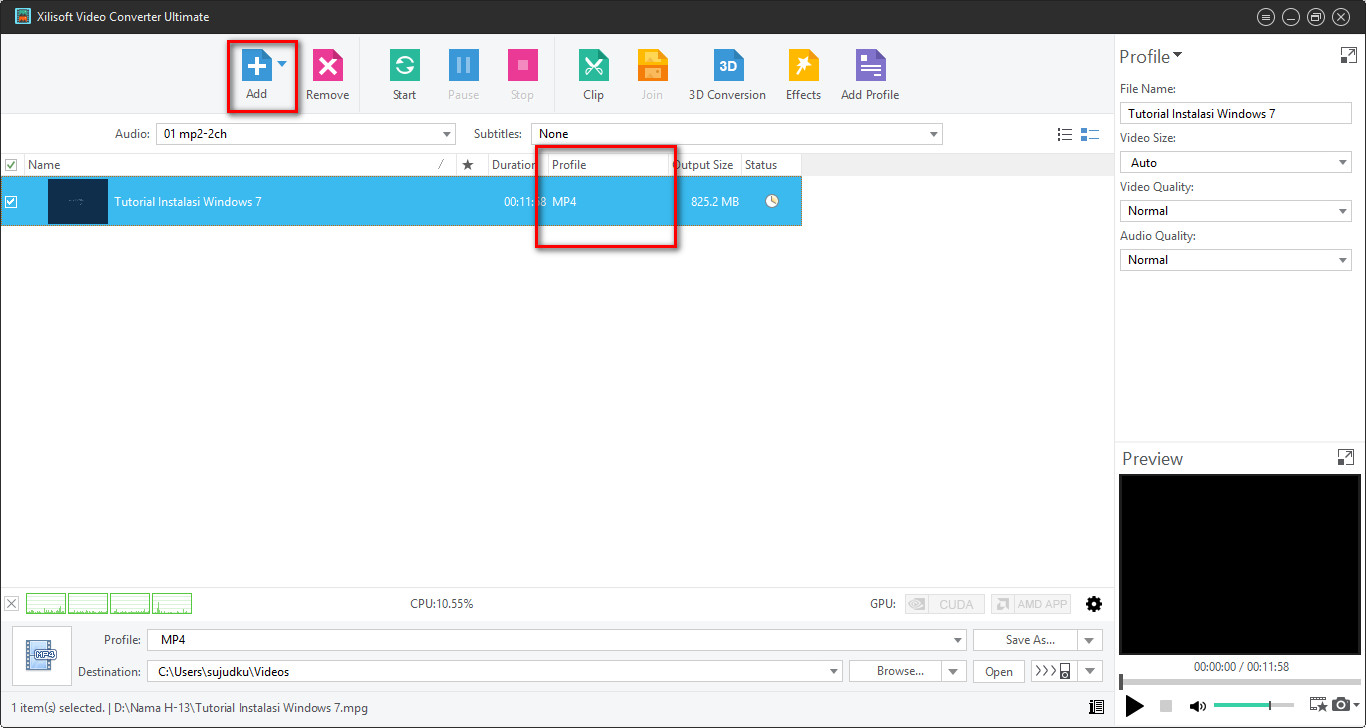Click the export to device icon button
The image size is (1366, 728).
(1054, 671)
